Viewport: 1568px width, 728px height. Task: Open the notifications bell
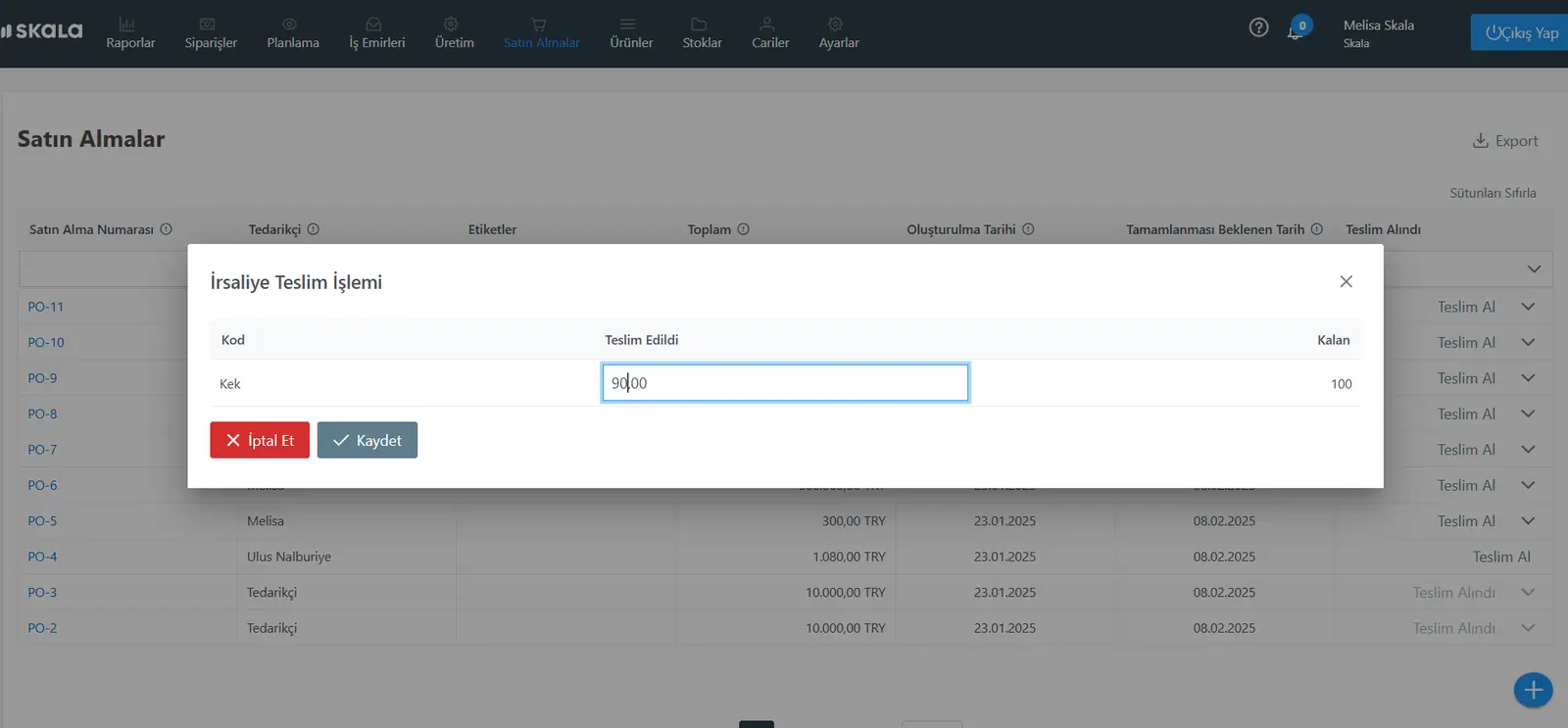[x=1296, y=30]
